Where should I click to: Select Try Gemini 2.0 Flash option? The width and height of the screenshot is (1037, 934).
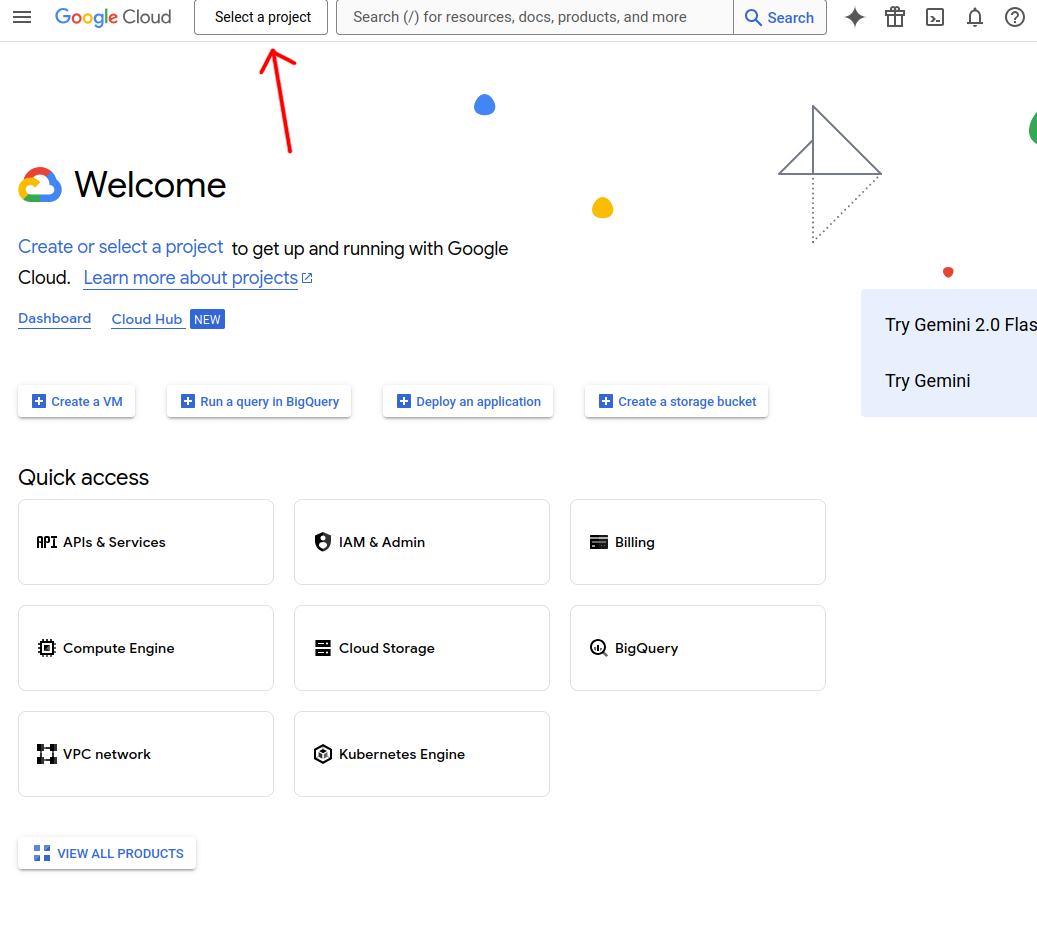[960, 325]
